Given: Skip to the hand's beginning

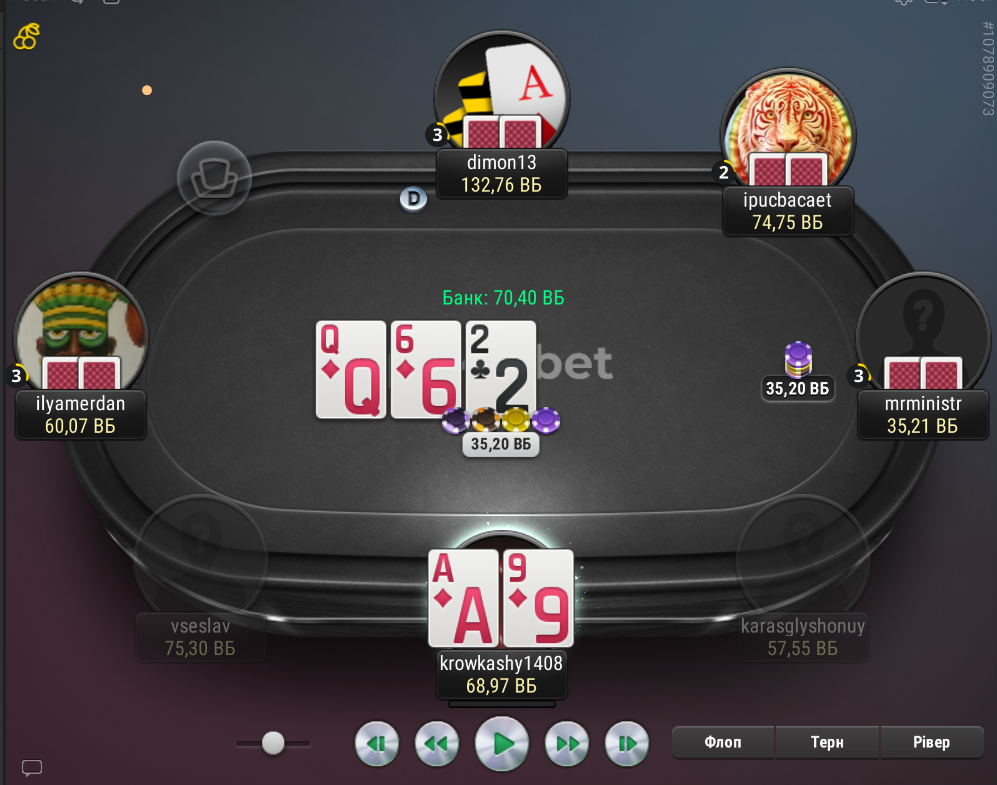Looking at the screenshot, I should coord(377,743).
